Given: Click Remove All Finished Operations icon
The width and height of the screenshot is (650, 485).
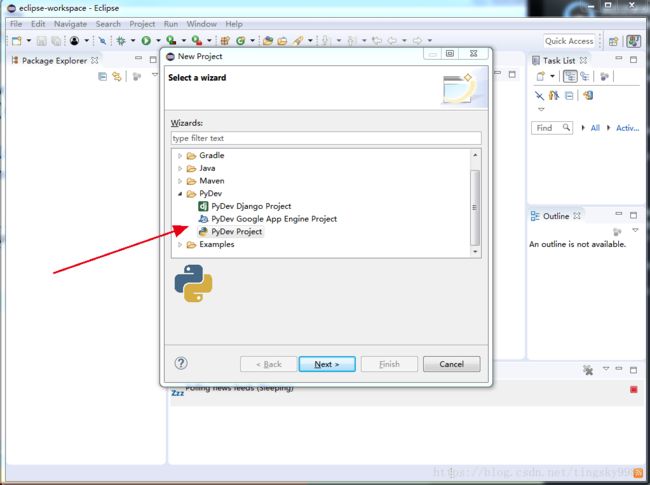Looking at the screenshot, I should pyautogui.click(x=588, y=370).
